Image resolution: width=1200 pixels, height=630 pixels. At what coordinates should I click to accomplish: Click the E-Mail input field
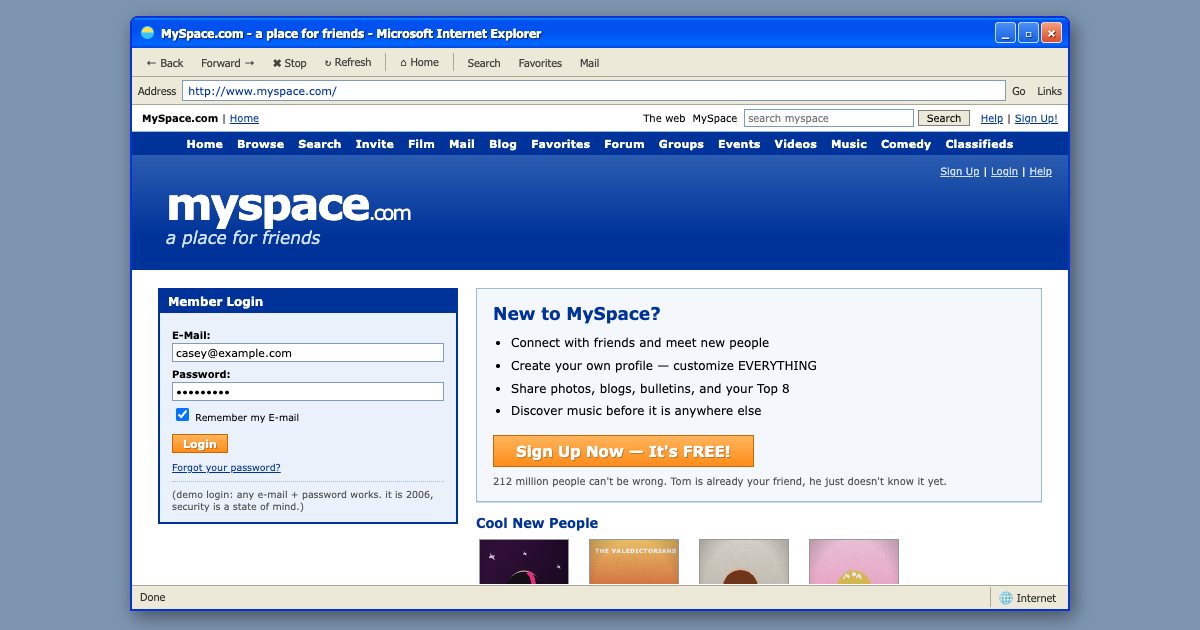point(308,353)
